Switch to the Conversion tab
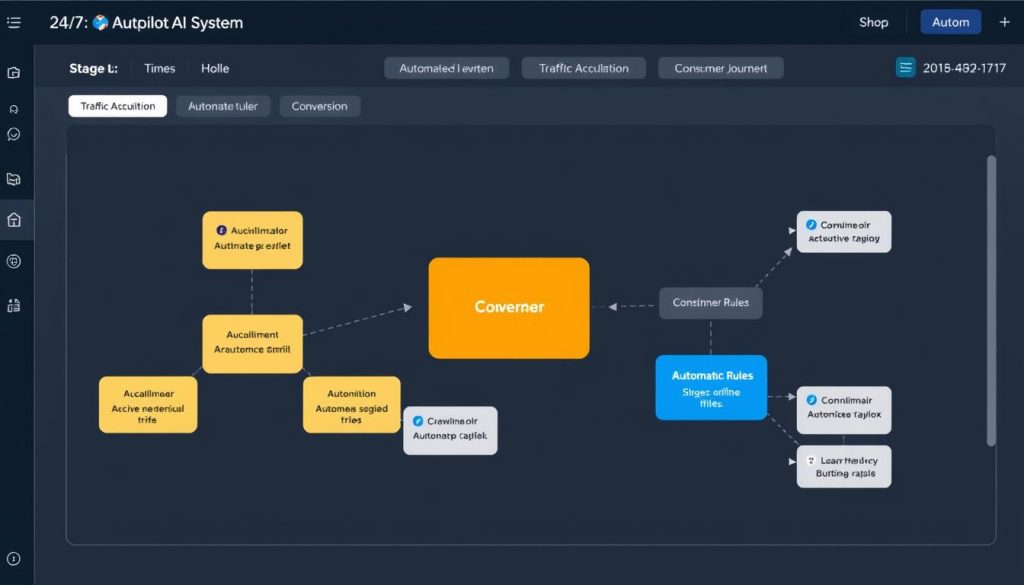1024x585 pixels. tap(320, 106)
